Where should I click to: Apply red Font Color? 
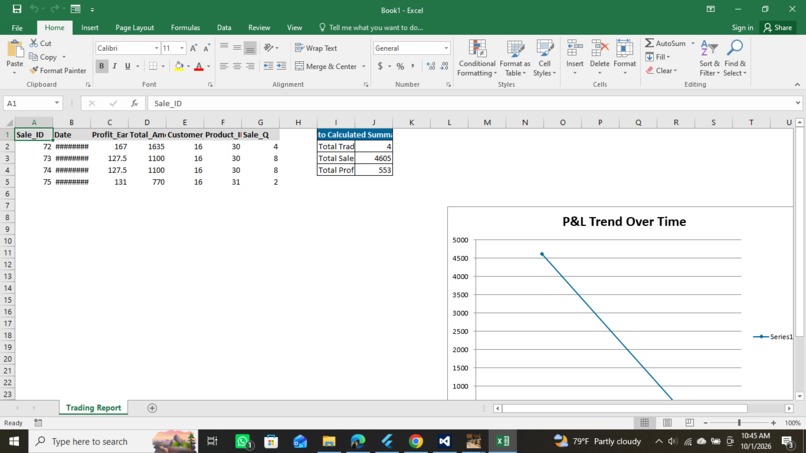click(x=199, y=66)
